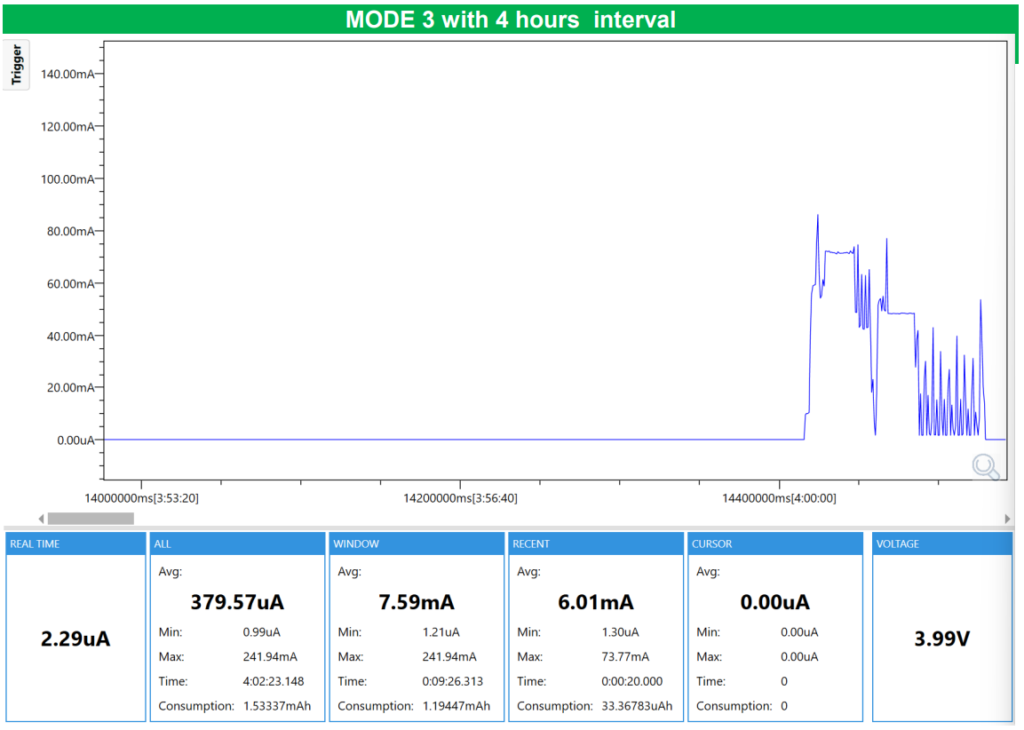Screen dimensions: 1024x730
Task: Open the Trigger side tab
Action: (x=17, y=65)
